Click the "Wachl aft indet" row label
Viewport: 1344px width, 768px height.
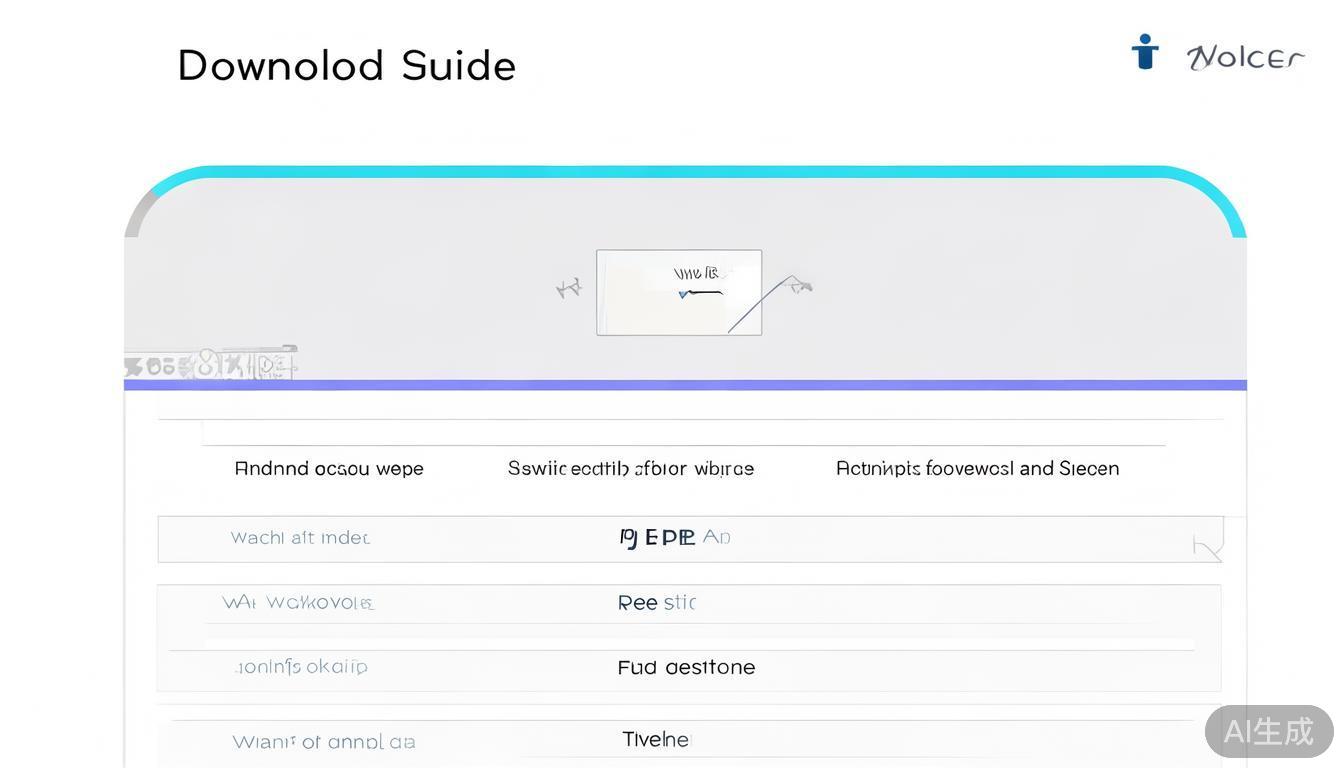tap(300, 538)
